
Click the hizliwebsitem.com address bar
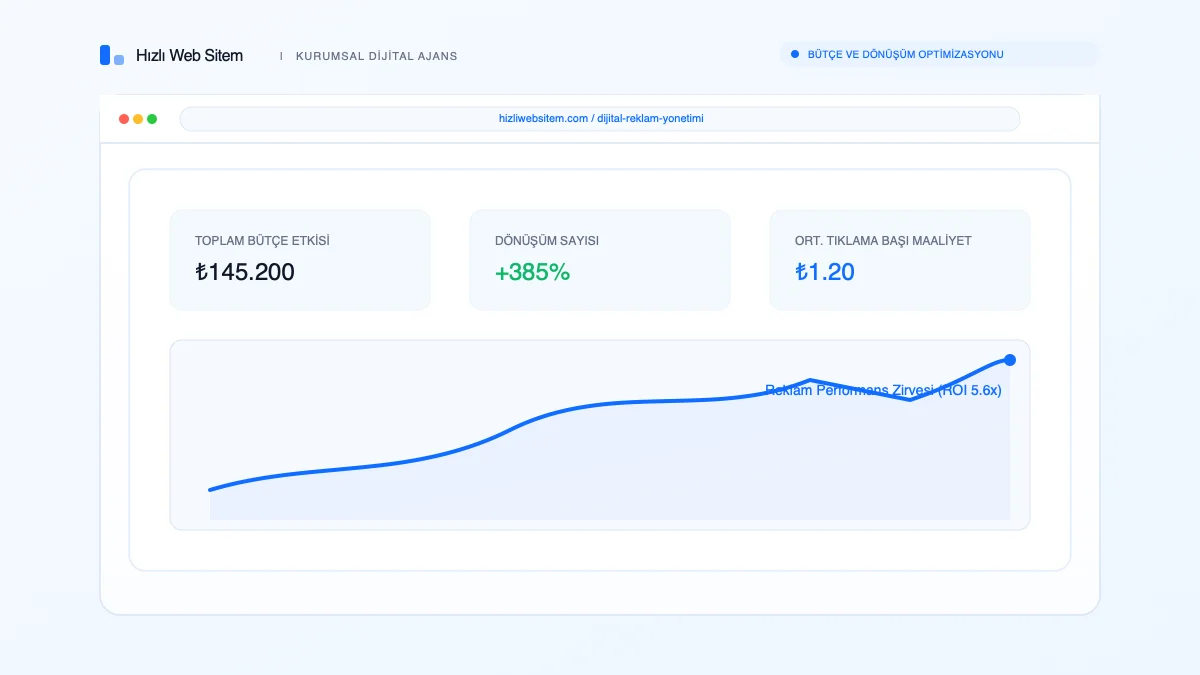tap(600, 119)
